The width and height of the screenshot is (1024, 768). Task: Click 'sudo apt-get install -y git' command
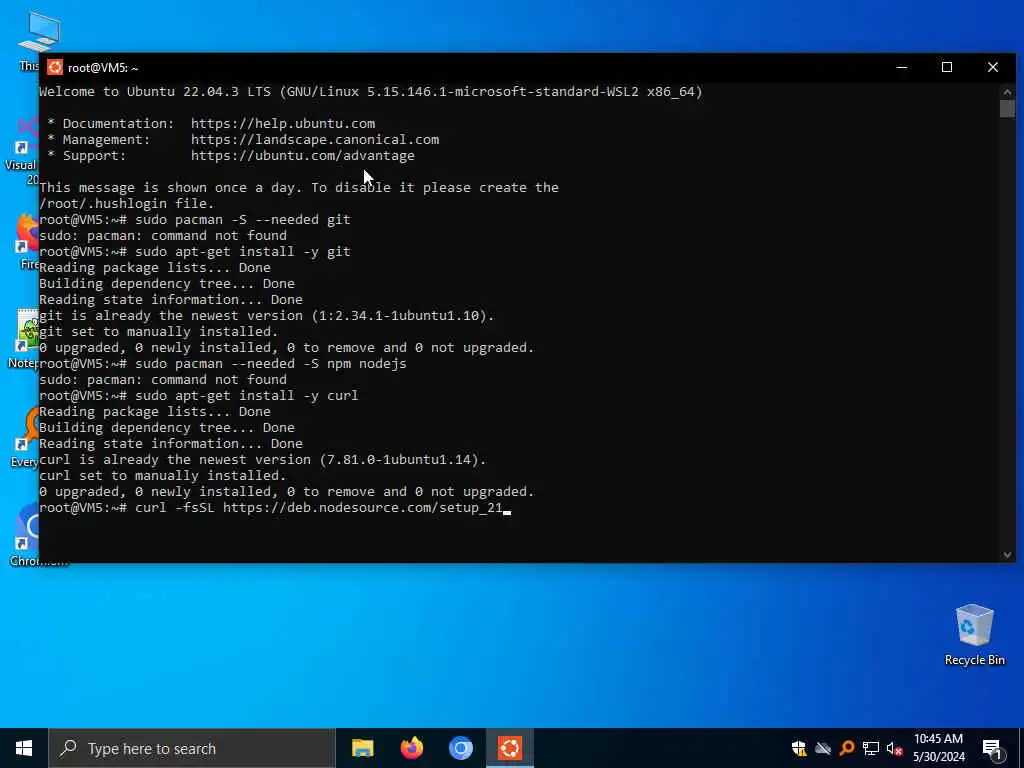242,251
